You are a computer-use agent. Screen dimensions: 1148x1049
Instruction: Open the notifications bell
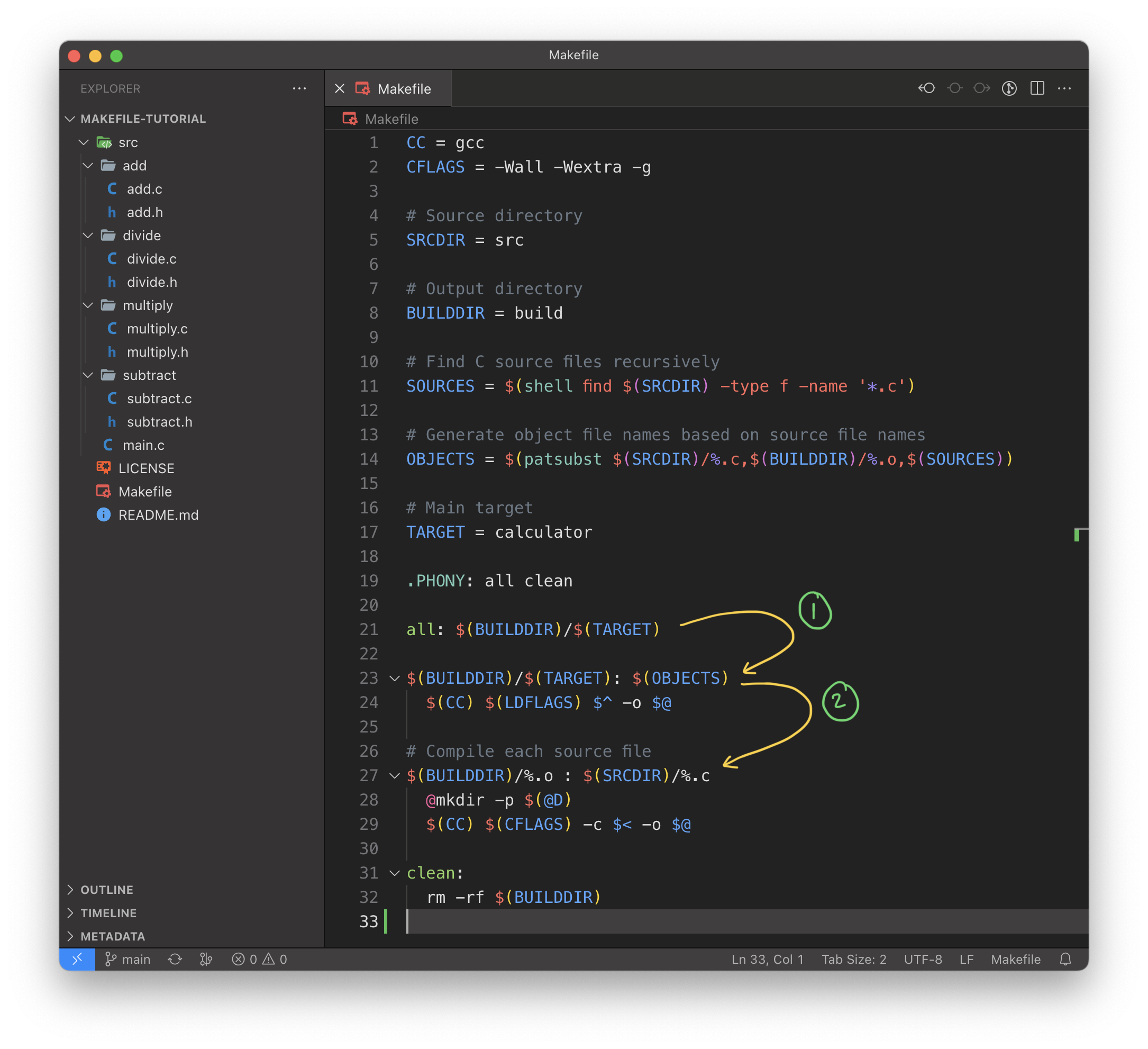click(x=1065, y=959)
